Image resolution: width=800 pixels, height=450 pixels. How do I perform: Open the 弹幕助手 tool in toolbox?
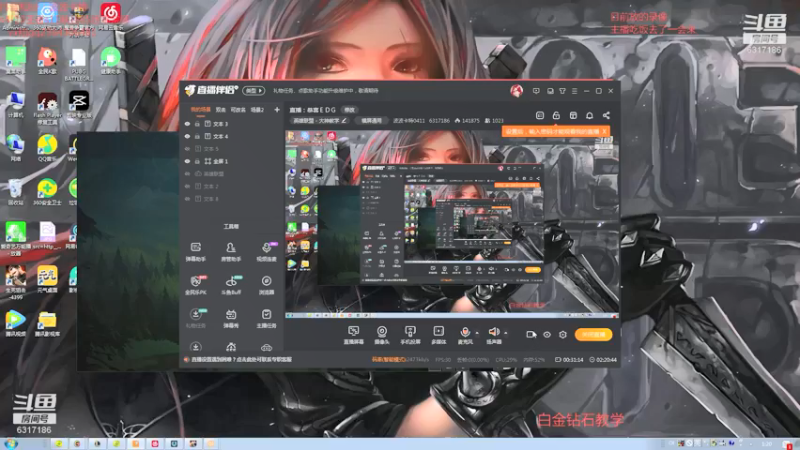point(195,252)
